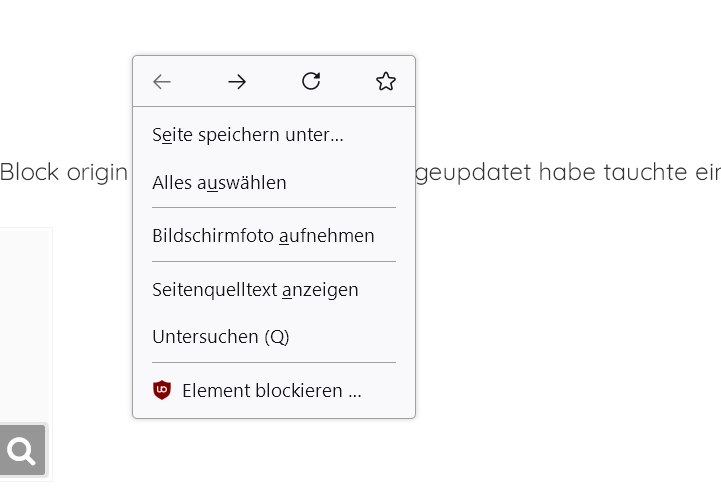The height and width of the screenshot is (501, 721).
Task: Dismiss the menu by clicking blank page area
Action: (560, 350)
